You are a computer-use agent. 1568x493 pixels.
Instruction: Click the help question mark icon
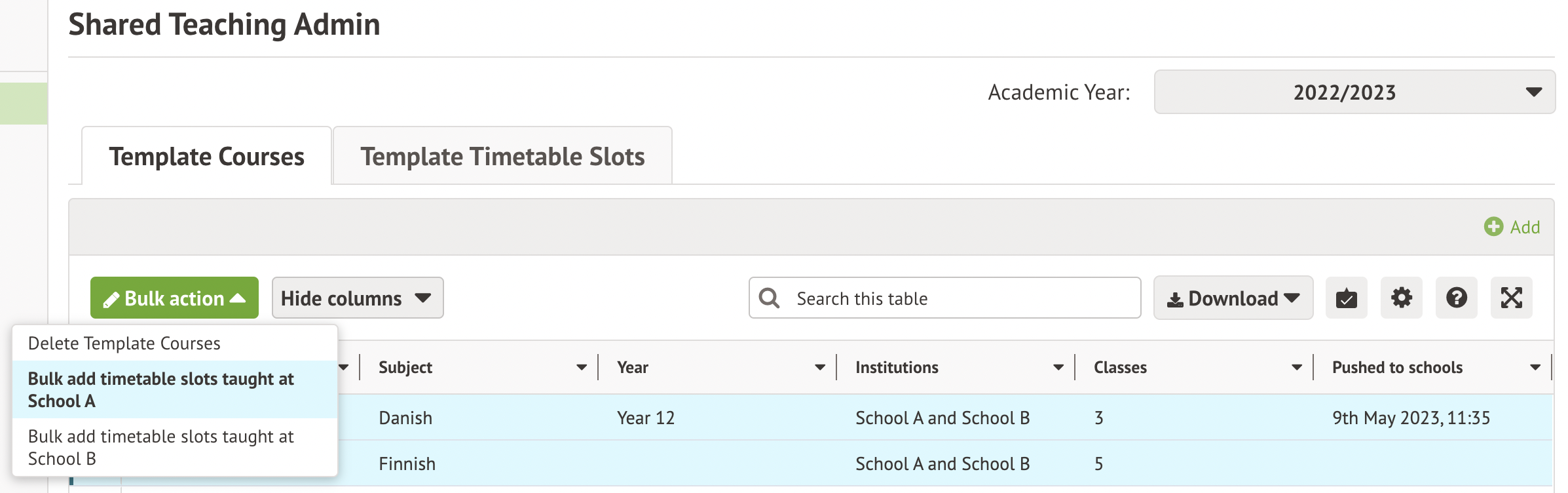pyautogui.click(x=1456, y=298)
